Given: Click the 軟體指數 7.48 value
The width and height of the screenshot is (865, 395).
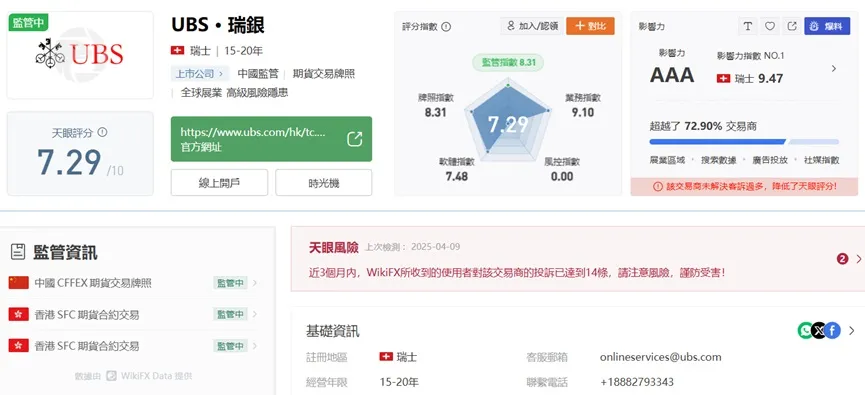Looking at the screenshot, I should click(456, 177).
